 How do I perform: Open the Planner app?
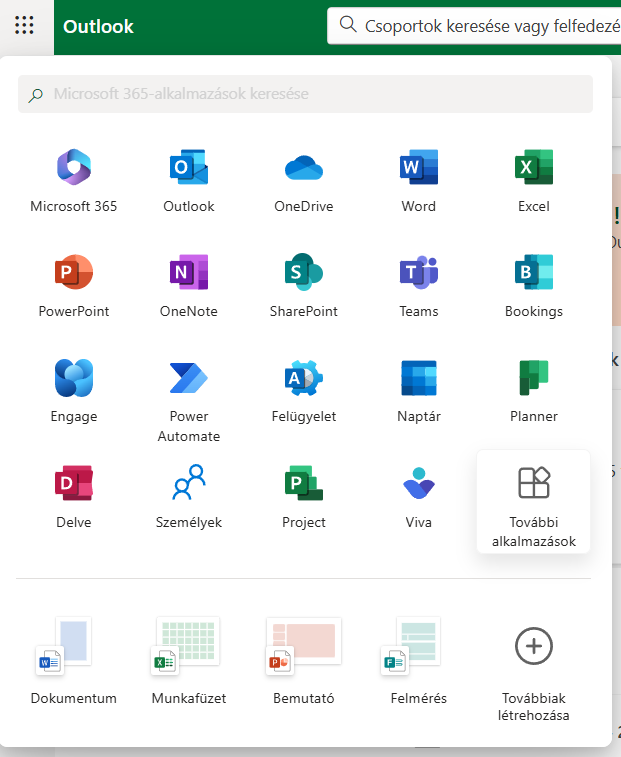point(533,392)
